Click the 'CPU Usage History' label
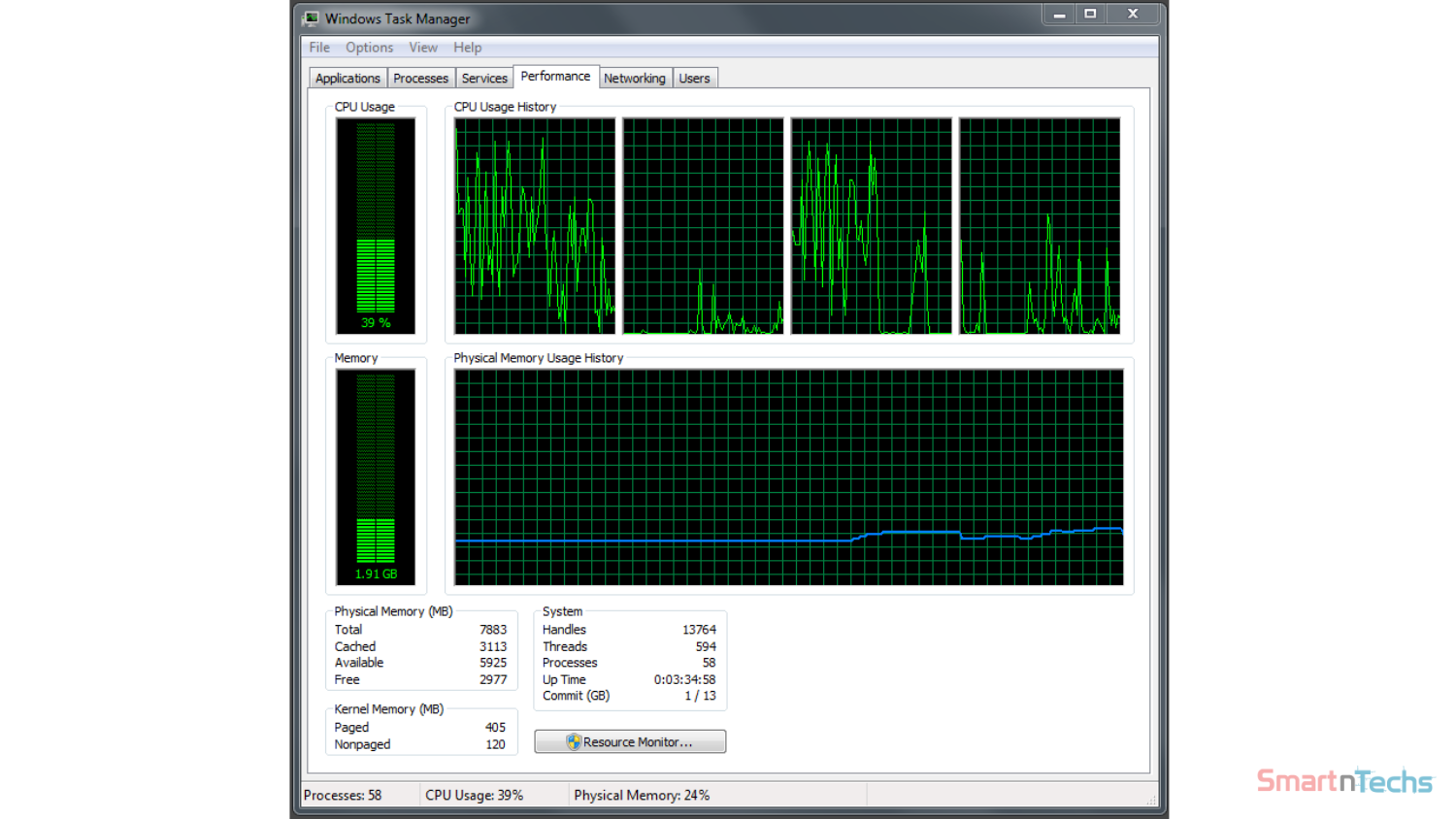The height and width of the screenshot is (819, 1456). (x=505, y=107)
